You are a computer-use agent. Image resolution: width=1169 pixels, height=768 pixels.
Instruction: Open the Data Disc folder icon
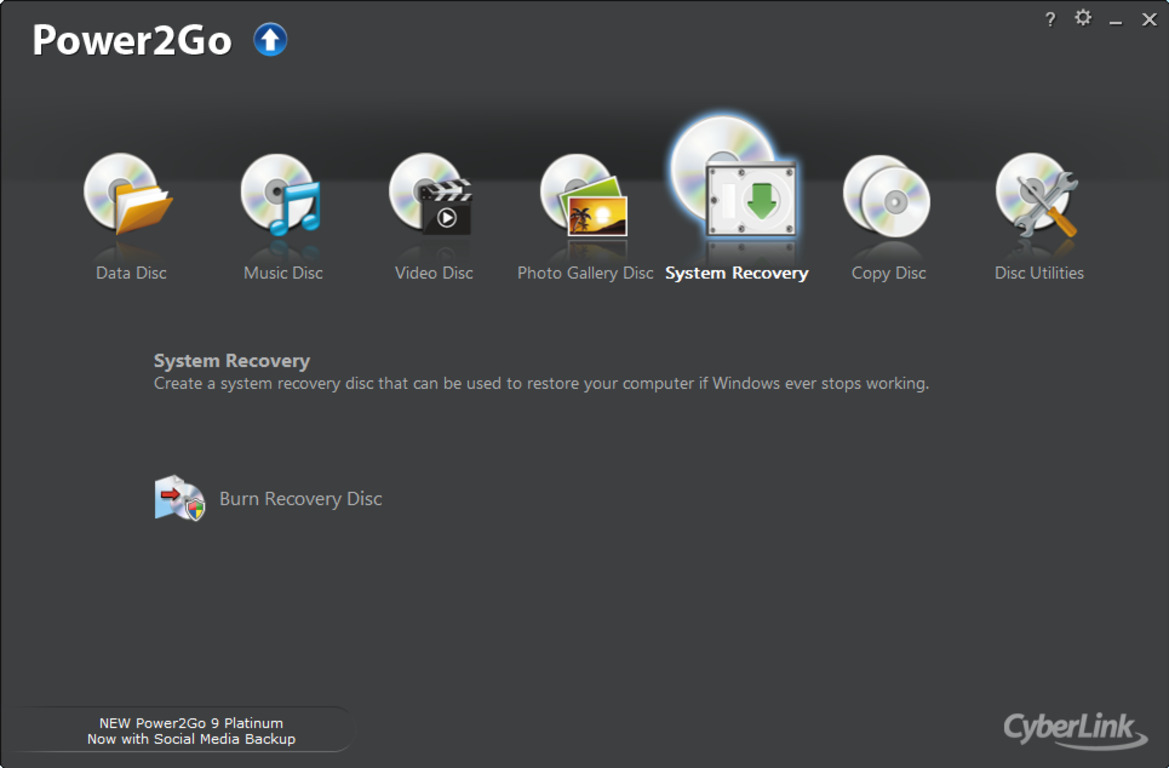[x=128, y=194]
